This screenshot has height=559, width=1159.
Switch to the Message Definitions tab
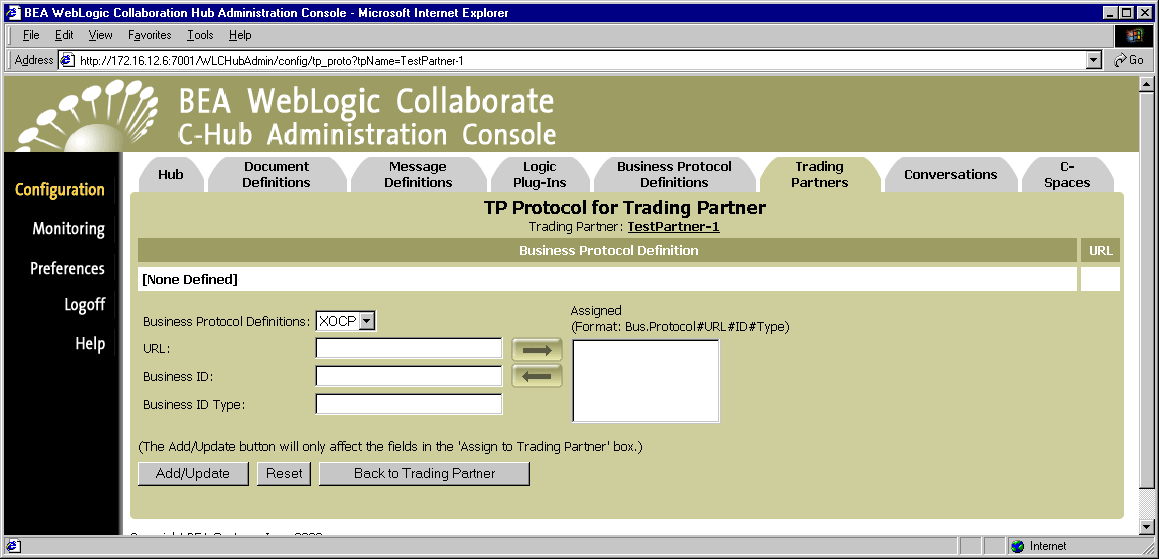pyautogui.click(x=418, y=175)
